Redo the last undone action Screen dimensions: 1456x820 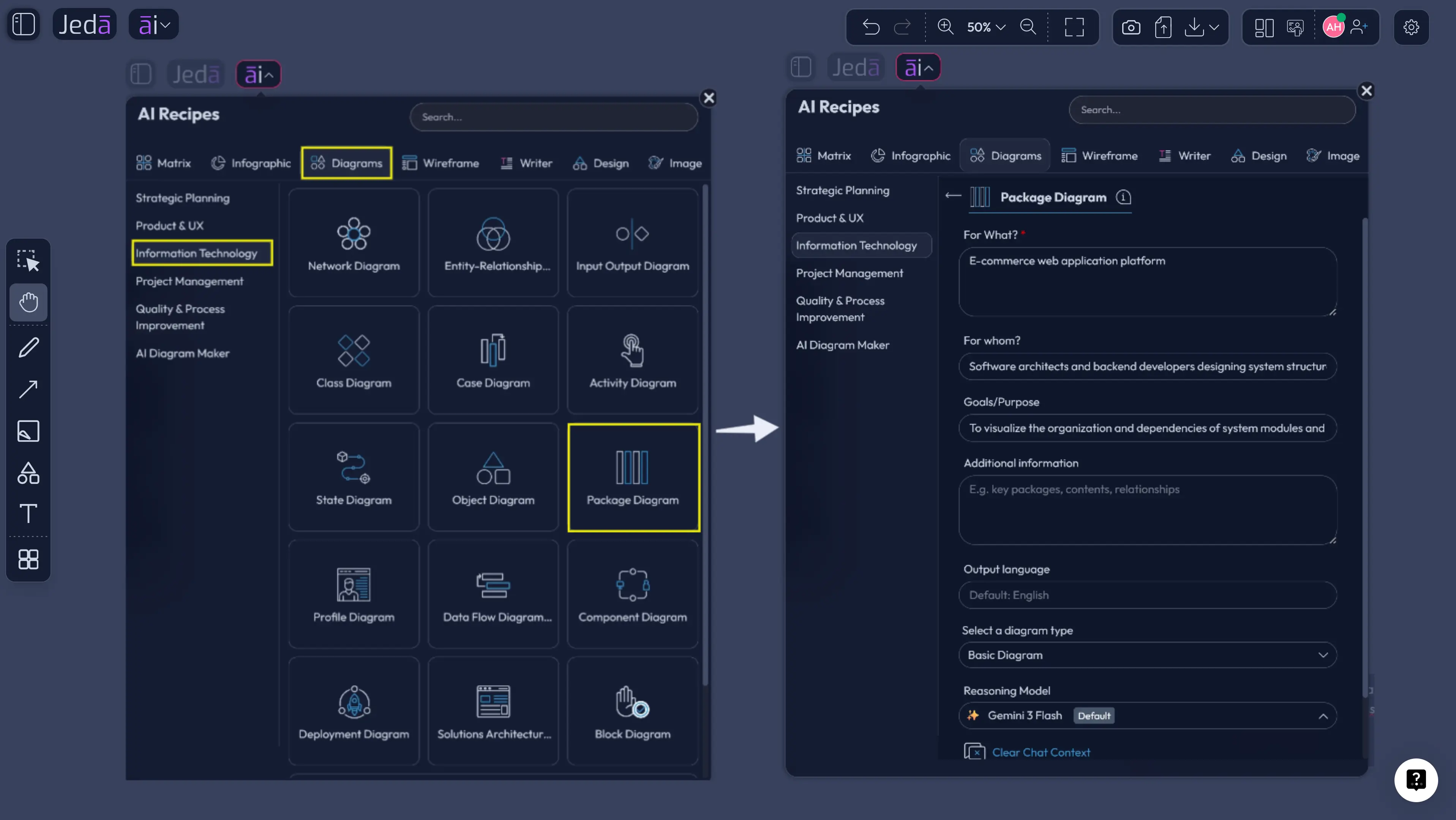[x=903, y=27]
